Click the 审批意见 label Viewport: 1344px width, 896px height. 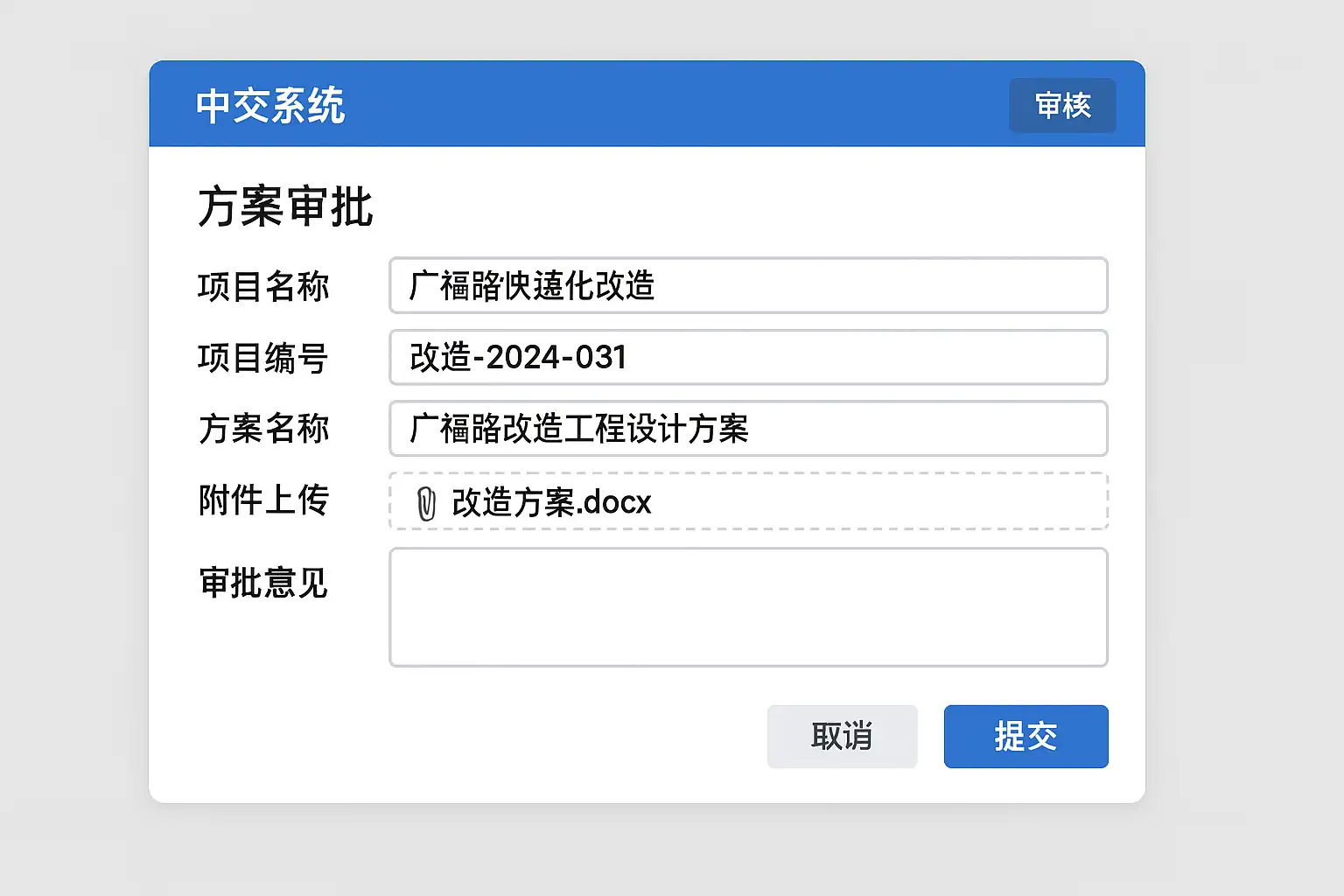point(263,583)
